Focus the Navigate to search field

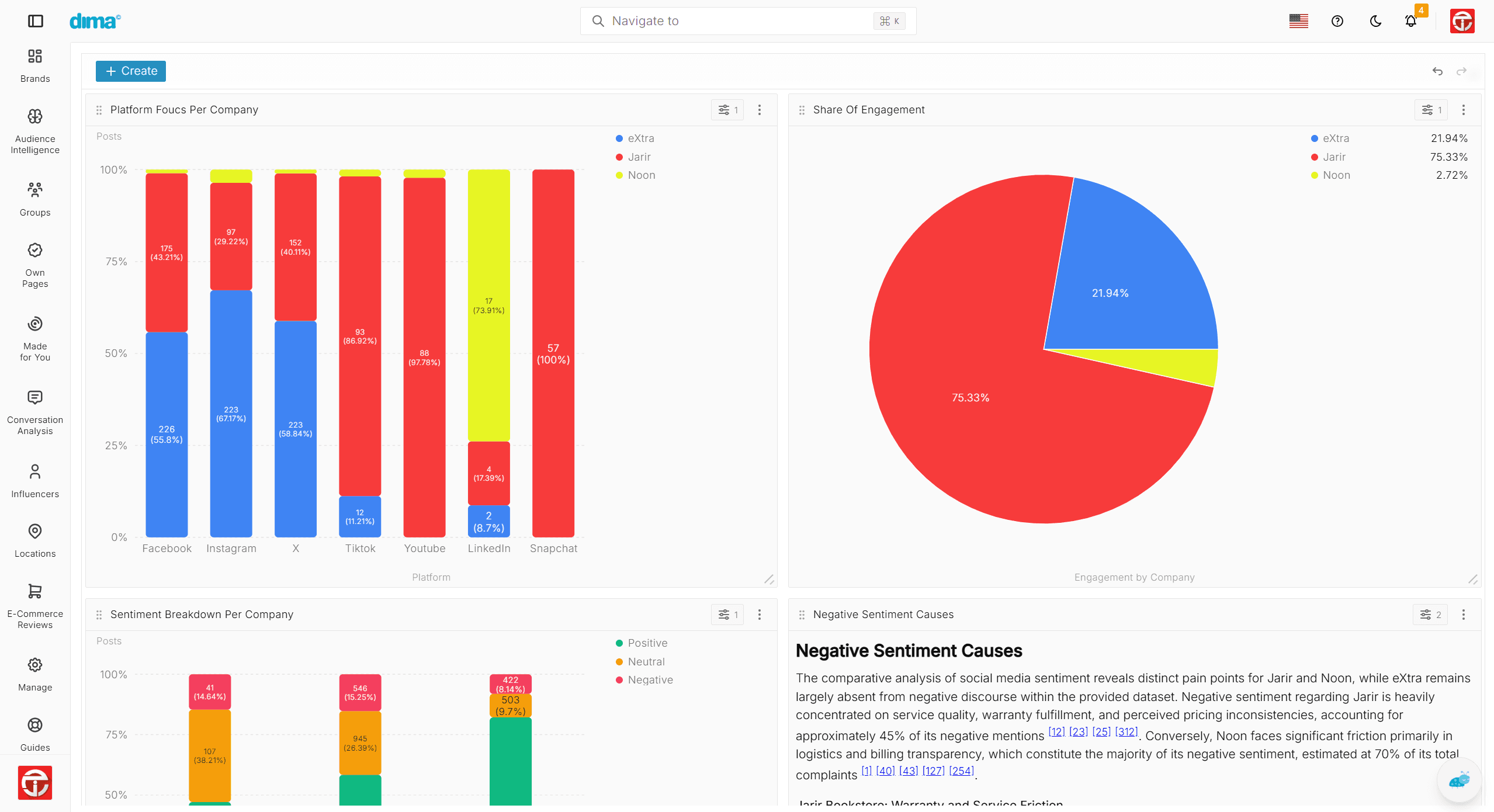(748, 21)
